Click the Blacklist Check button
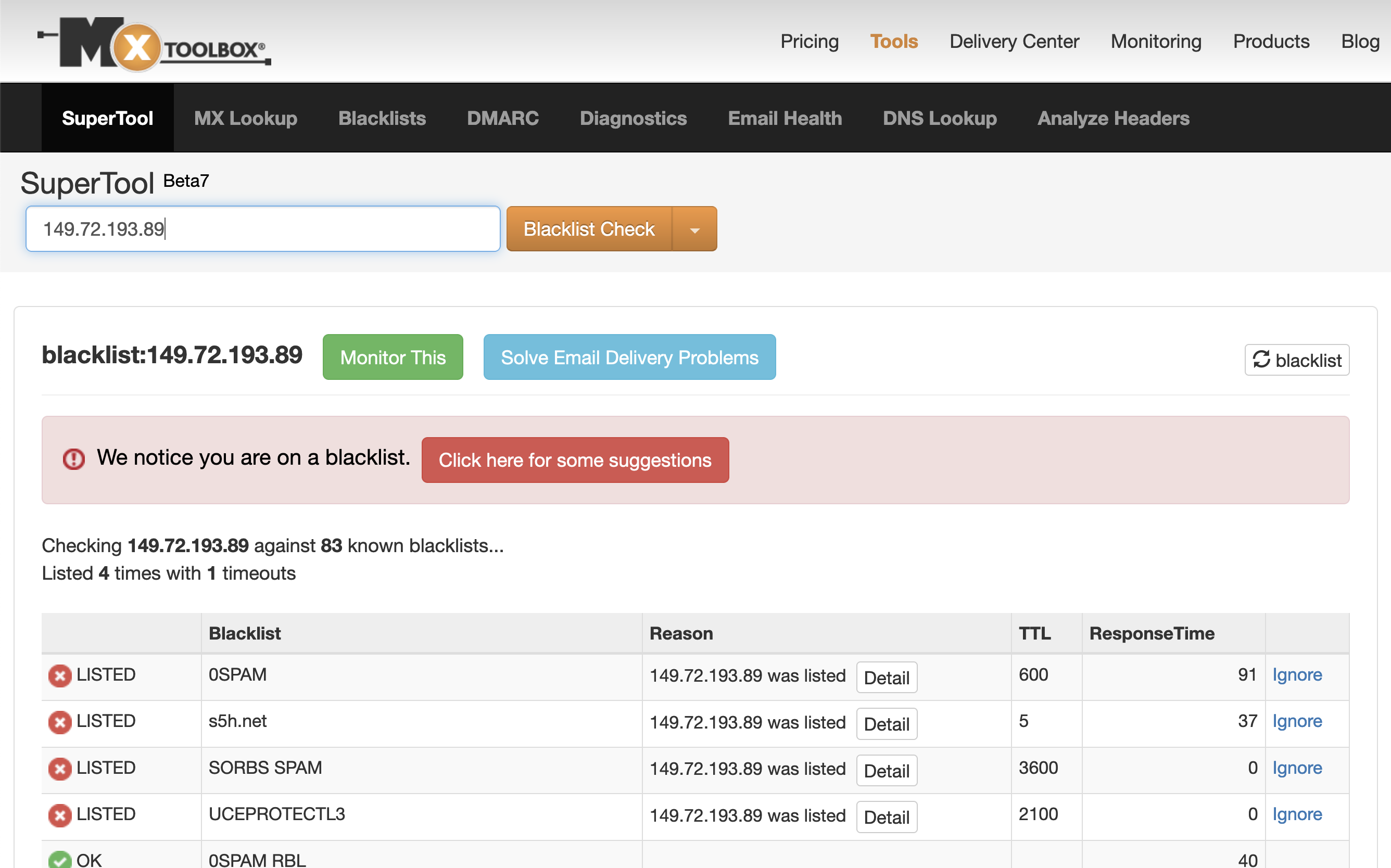Image resolution: width=1391 pixels, height=868 pixels. point(589,229)
